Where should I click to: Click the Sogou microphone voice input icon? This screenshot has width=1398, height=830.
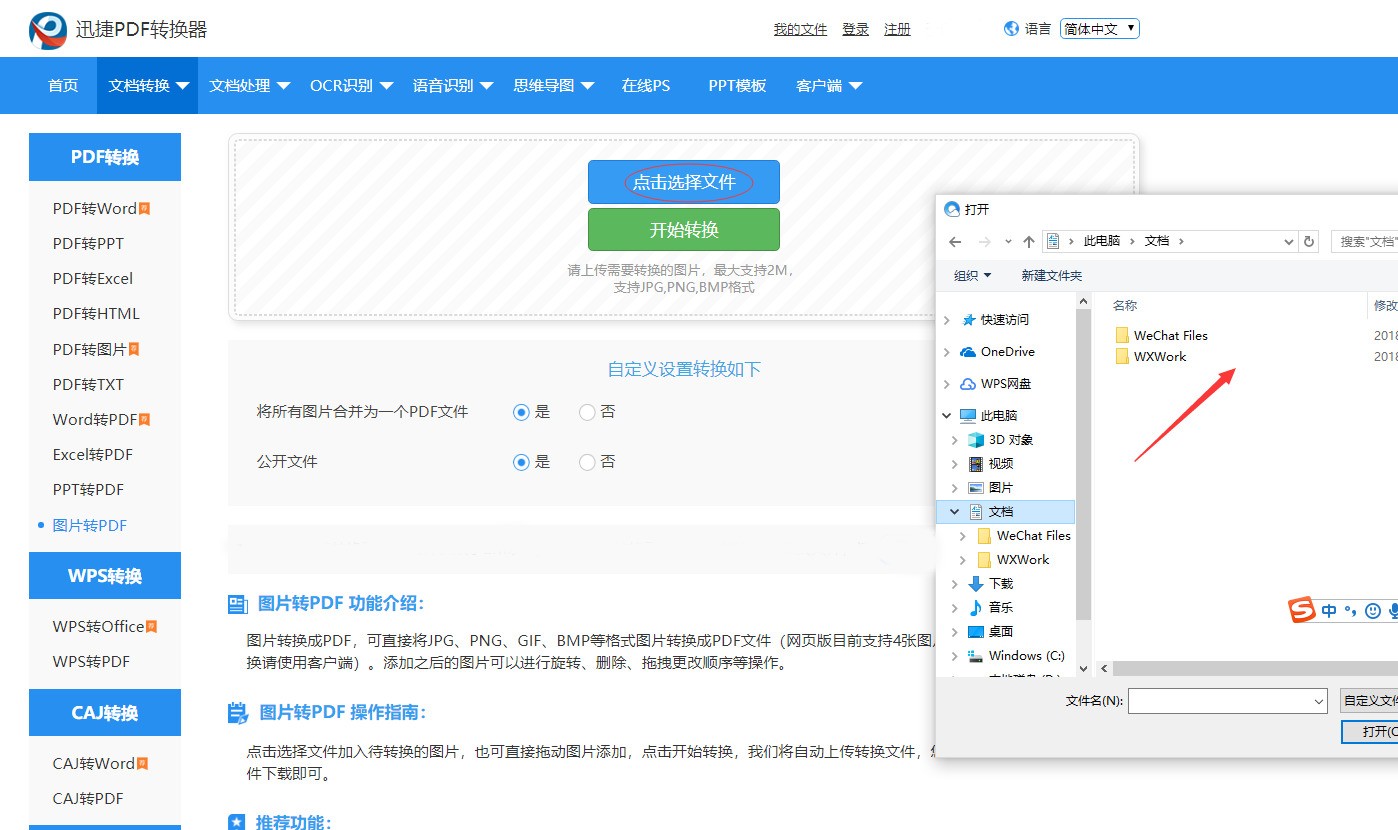[x=1393, y=610]
